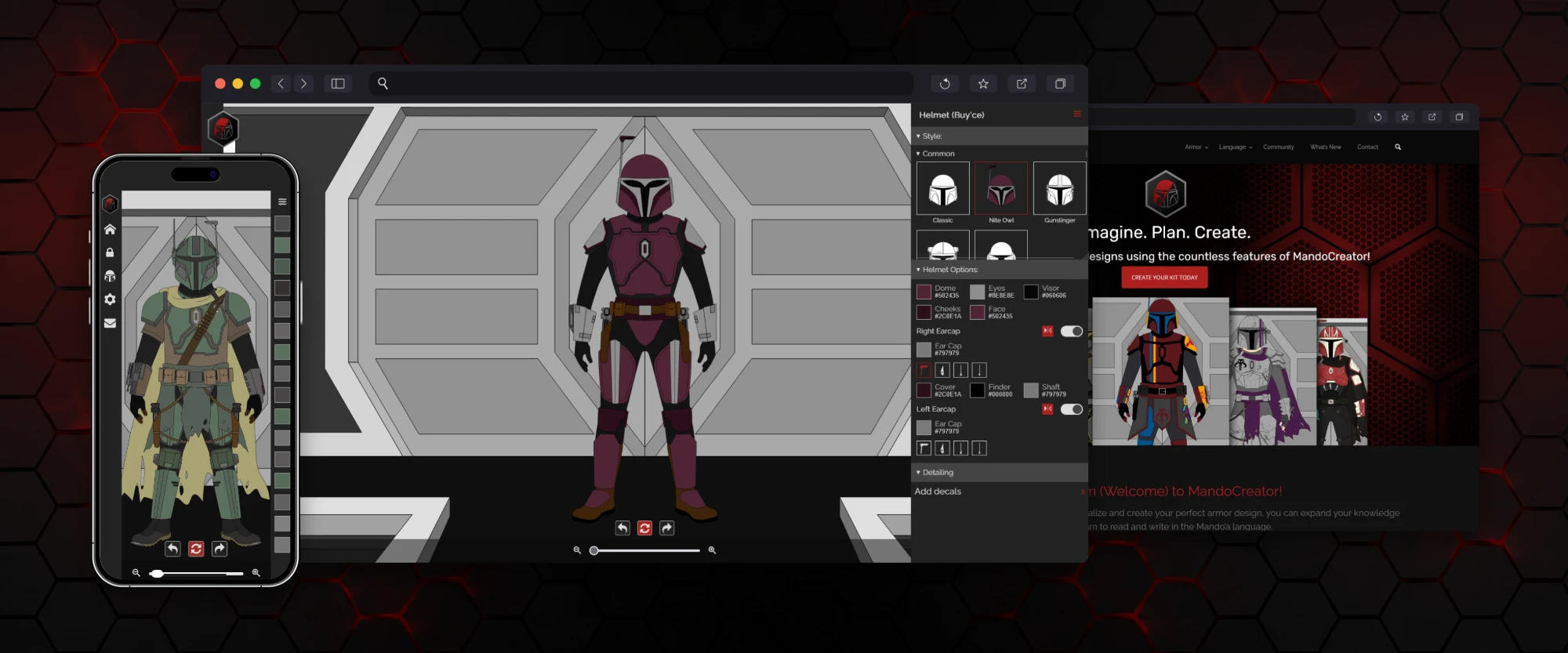Tap the envelope icon in the phone sidebar
The image size is (1568, 653).
coord(110,323)
